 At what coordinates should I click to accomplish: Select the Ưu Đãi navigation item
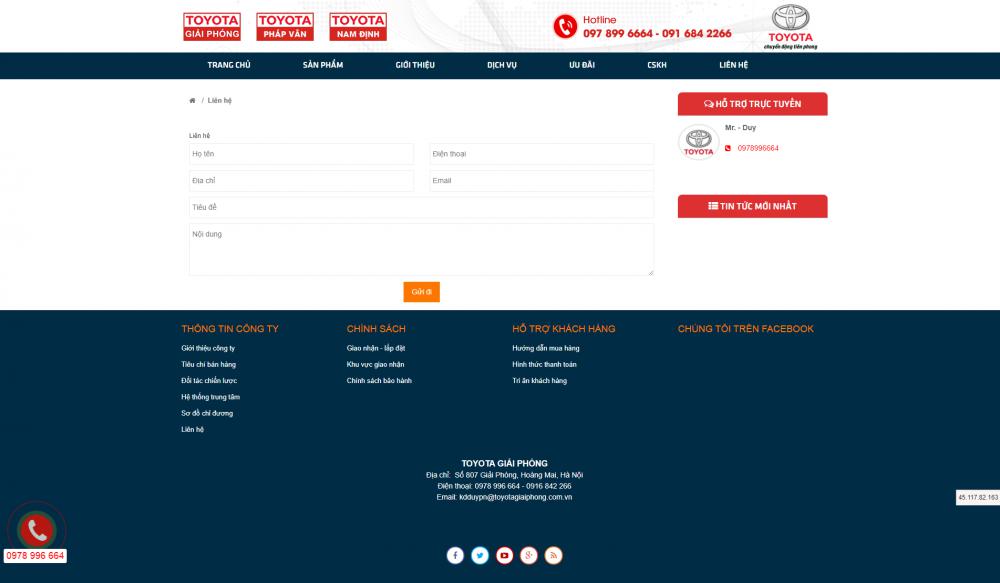[x=582, y=65]
